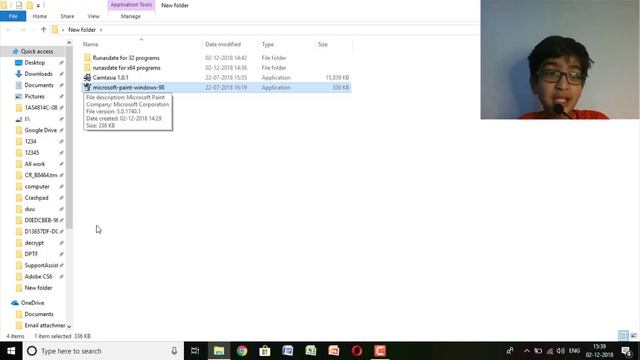
Task: Open Camtasia recorder icon in taskbar
Action: tap(380, 351)
